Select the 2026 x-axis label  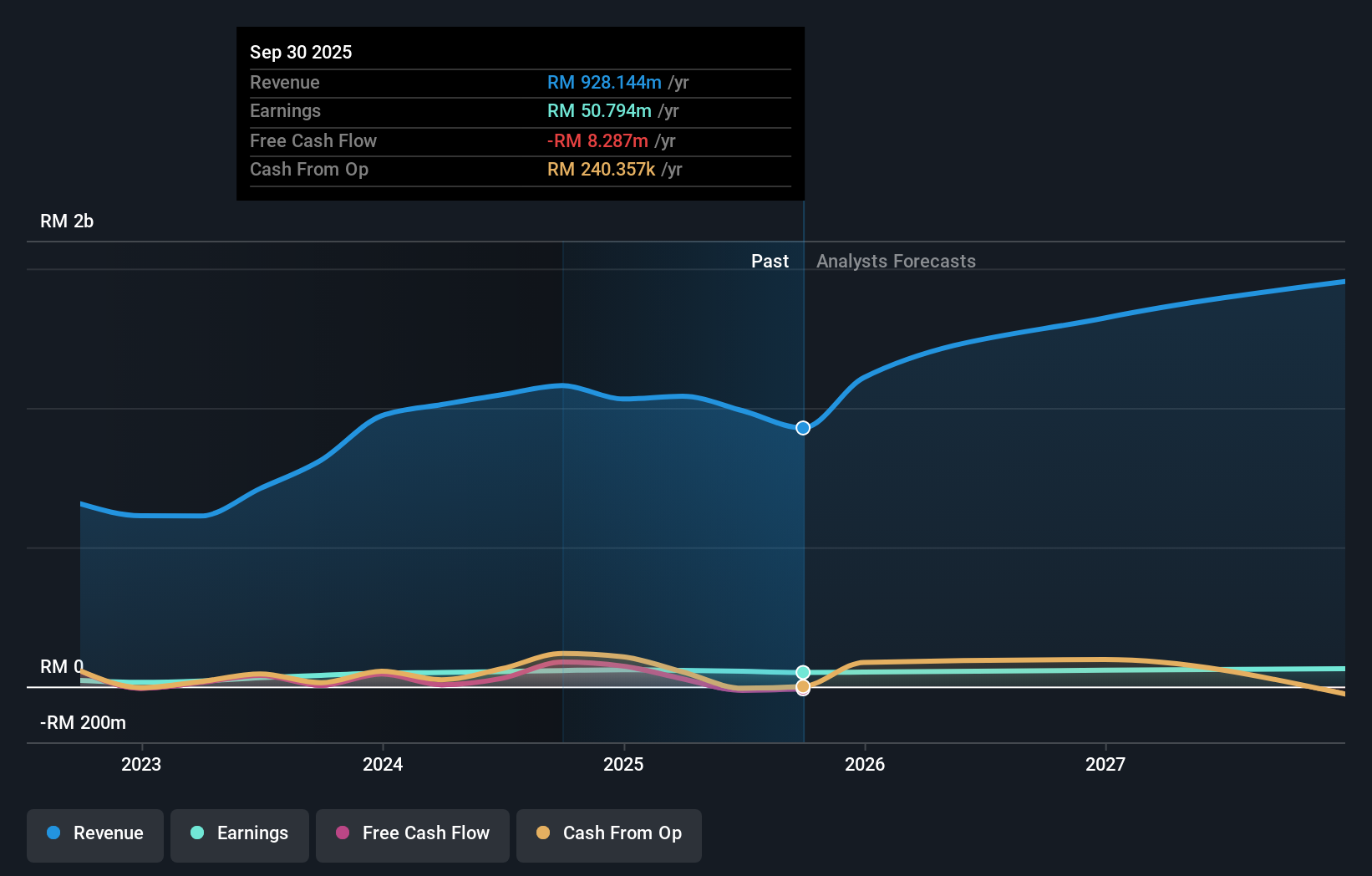(x=865, y=764)
